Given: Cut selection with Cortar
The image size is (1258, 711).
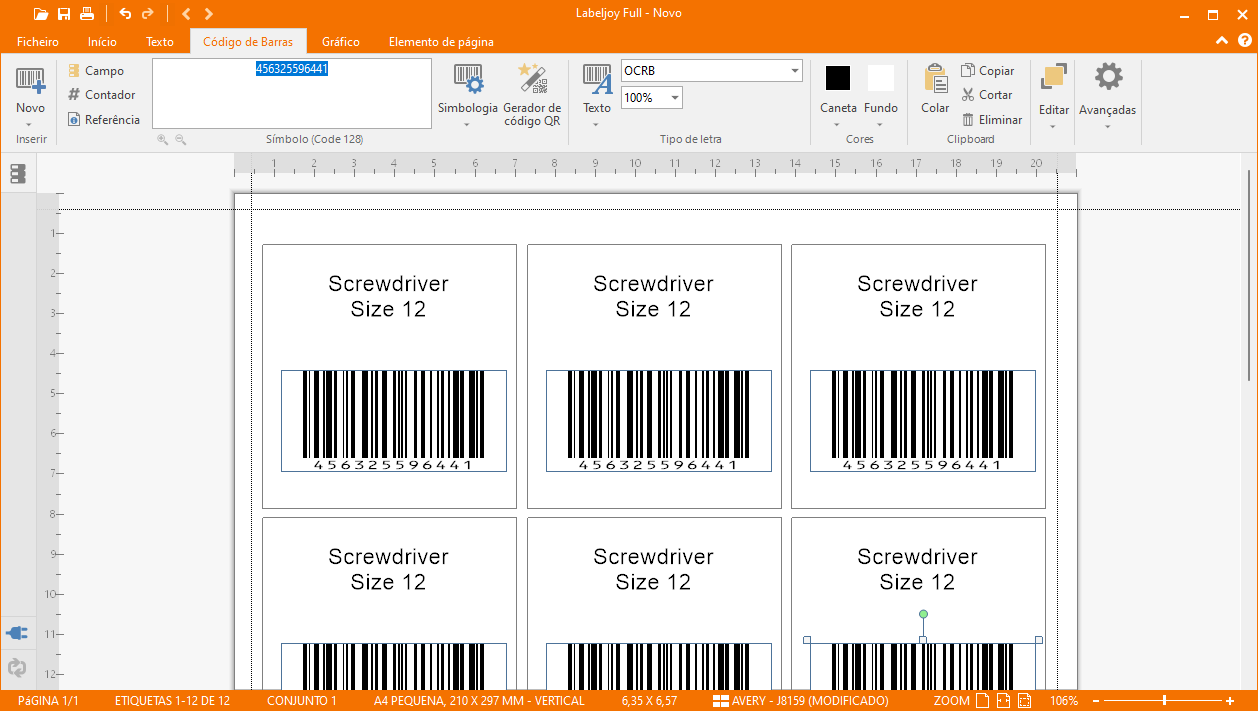Looking at the screenshot, I should point(988,95).
